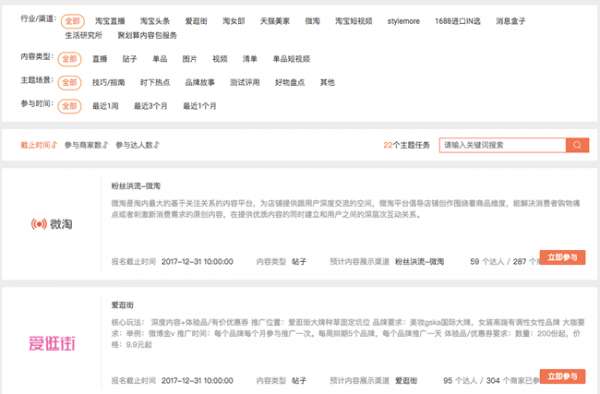The width and height of the screenshot is (600, 394).
Task: Click the 22个主题任务 count text
Action: 406,145
